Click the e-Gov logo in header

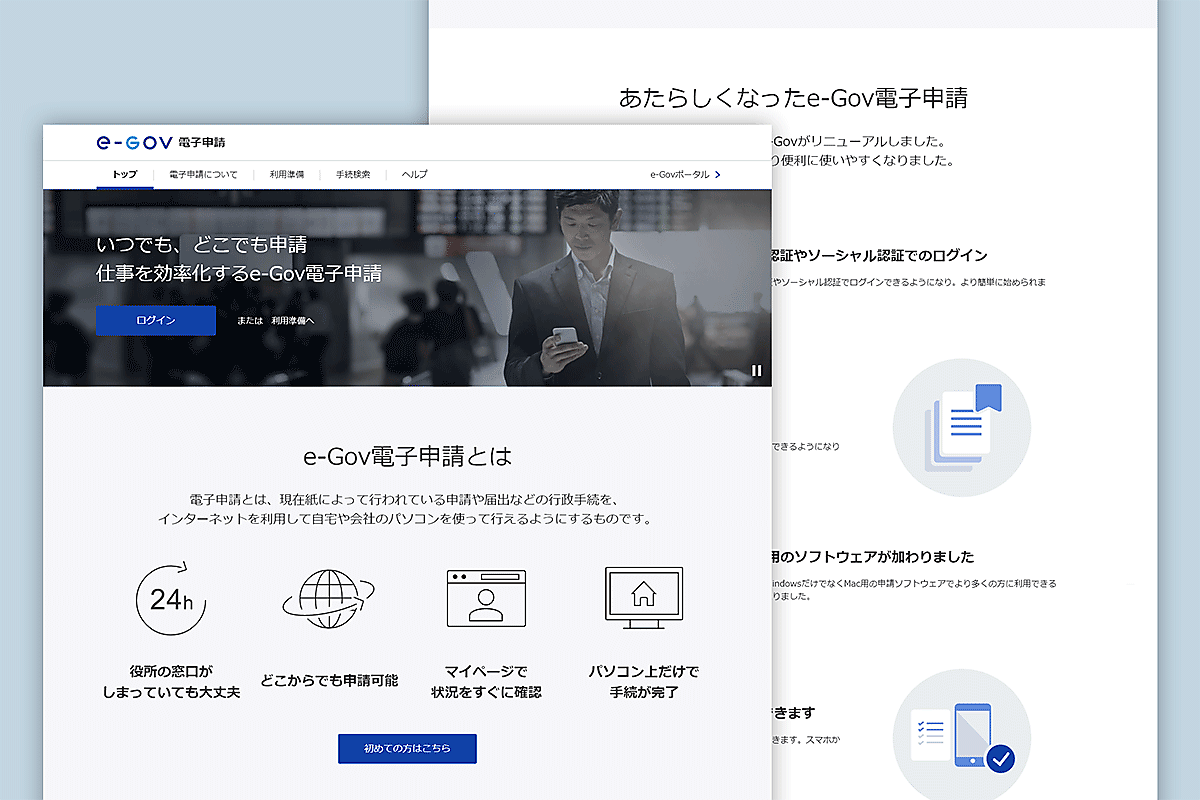point(160,142)
